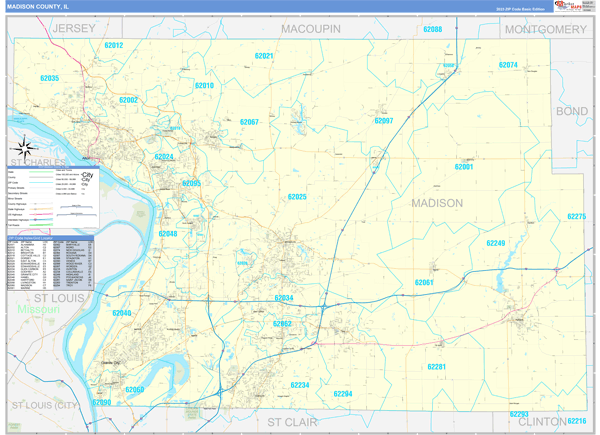
Task: Click the ST CLAIR county label
Action: click(x=292, y=422)
